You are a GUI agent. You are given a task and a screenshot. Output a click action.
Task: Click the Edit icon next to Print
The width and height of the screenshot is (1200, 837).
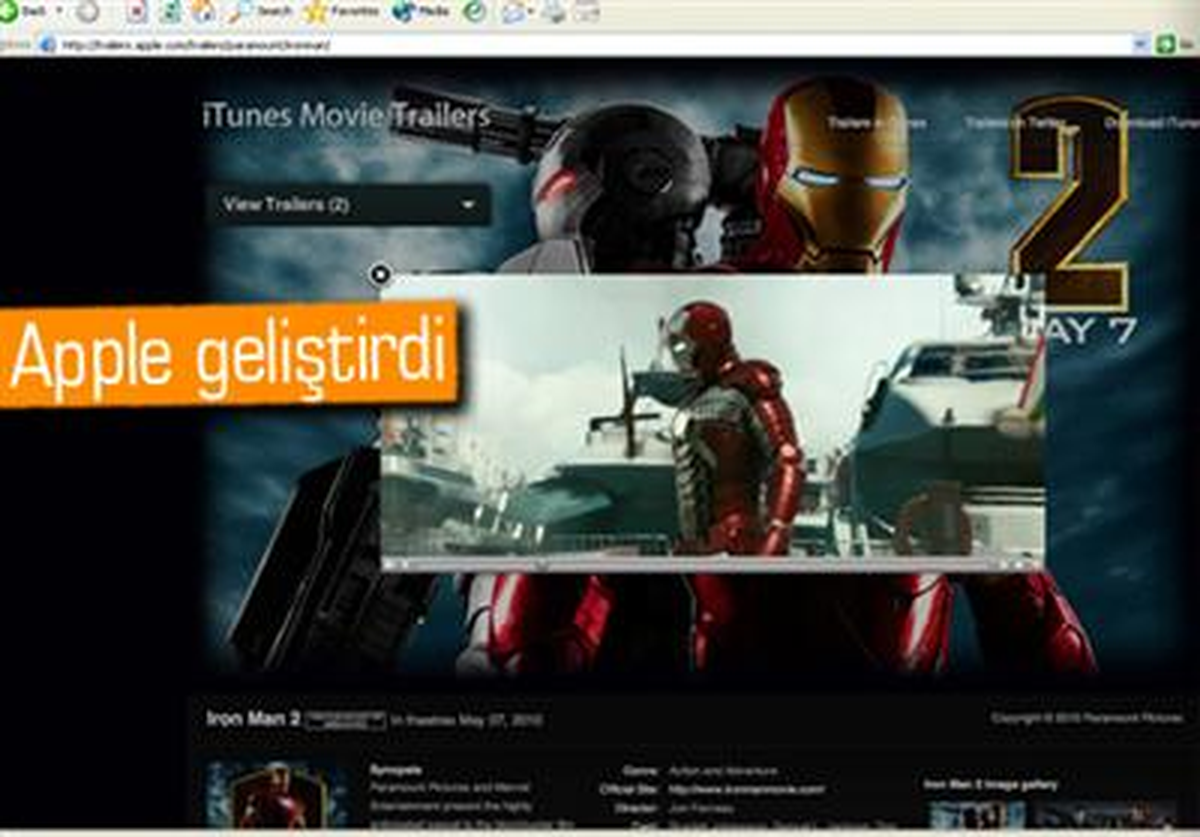586,11
